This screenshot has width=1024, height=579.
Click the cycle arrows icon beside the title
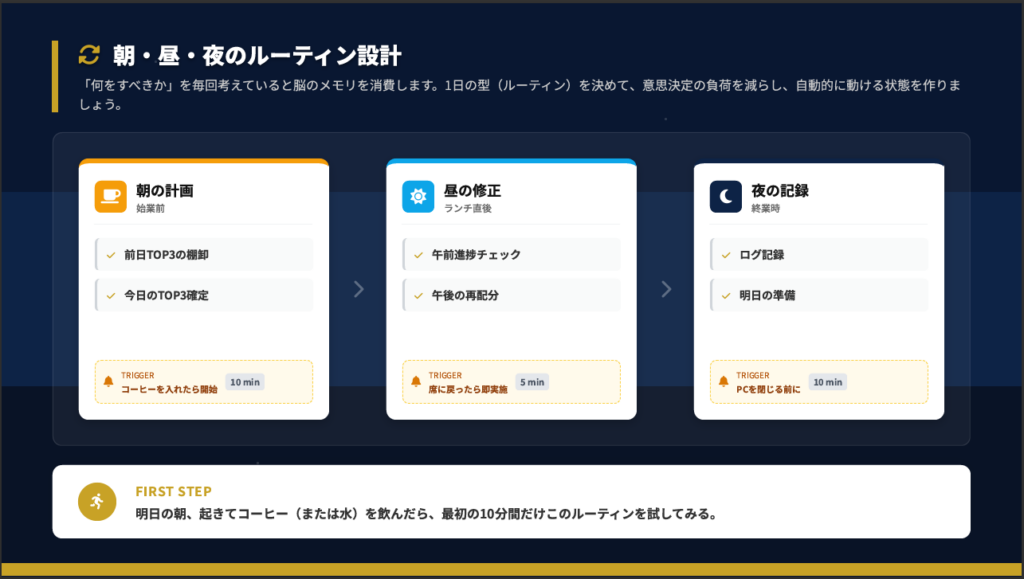click(x=89, y=55)
